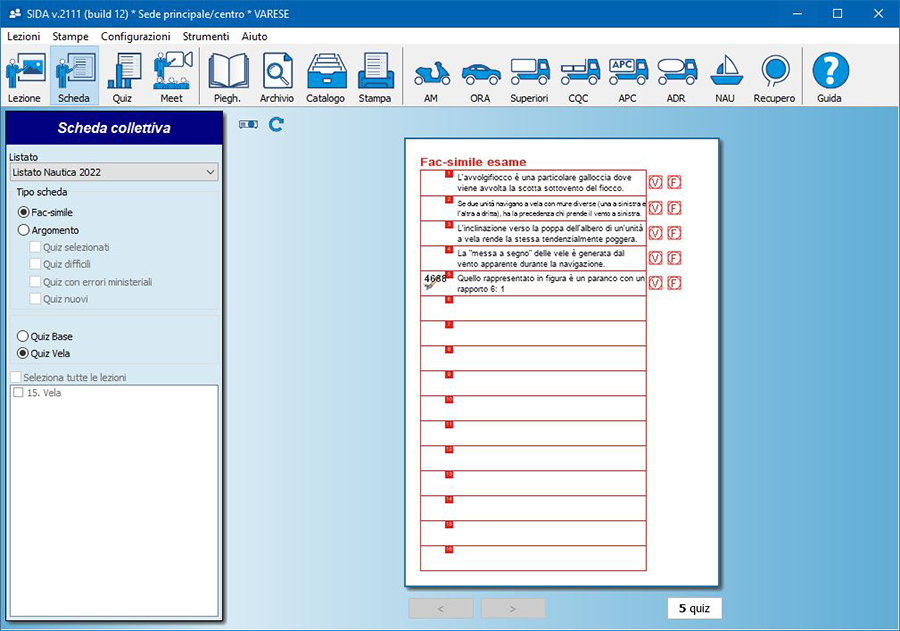This screenshot has width=900, height=631.
Task: Select the Argomento radio button
Action: 24,230
